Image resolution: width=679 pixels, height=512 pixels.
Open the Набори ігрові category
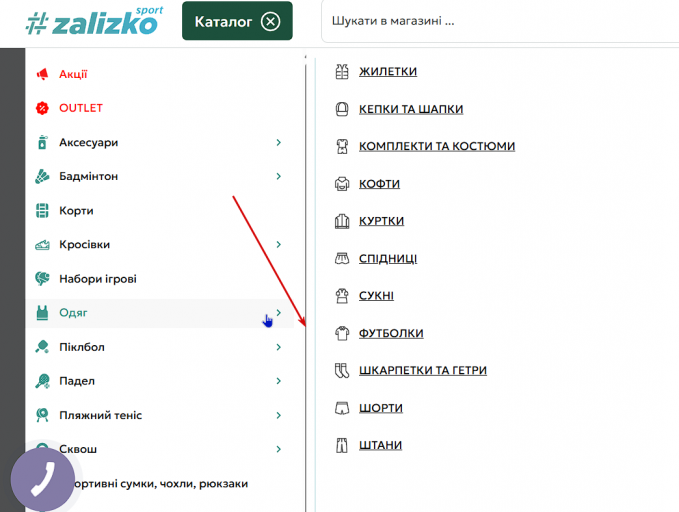pyautogui.click(x=98, y=279)
